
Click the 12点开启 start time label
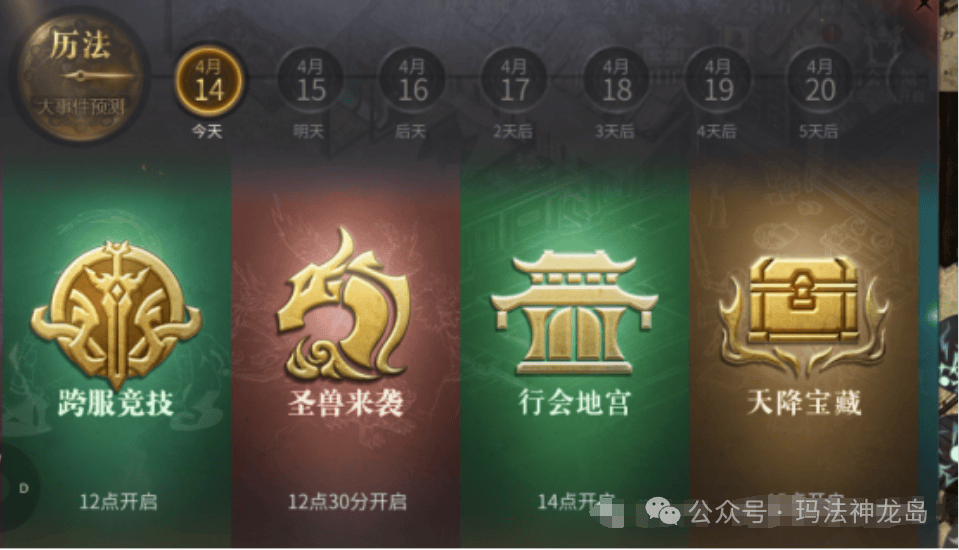(118, 502)
